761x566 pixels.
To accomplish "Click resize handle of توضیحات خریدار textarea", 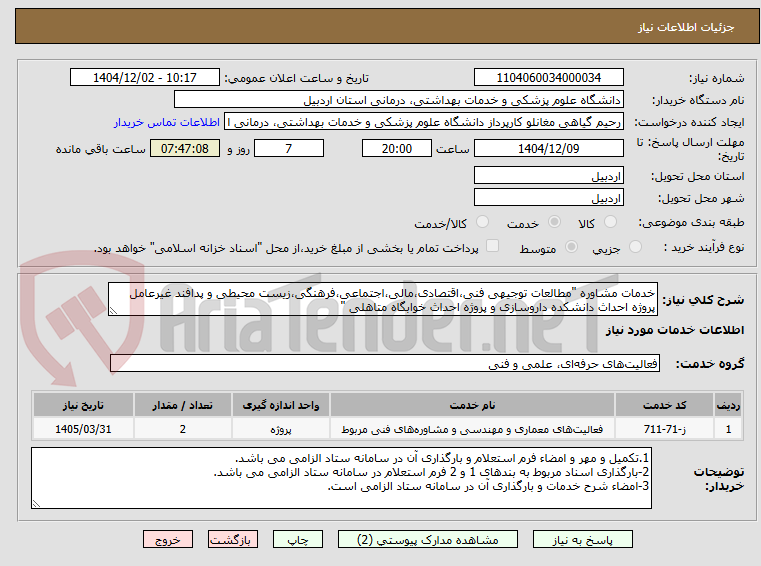I will pyautogui.click(x=36, y=503).
